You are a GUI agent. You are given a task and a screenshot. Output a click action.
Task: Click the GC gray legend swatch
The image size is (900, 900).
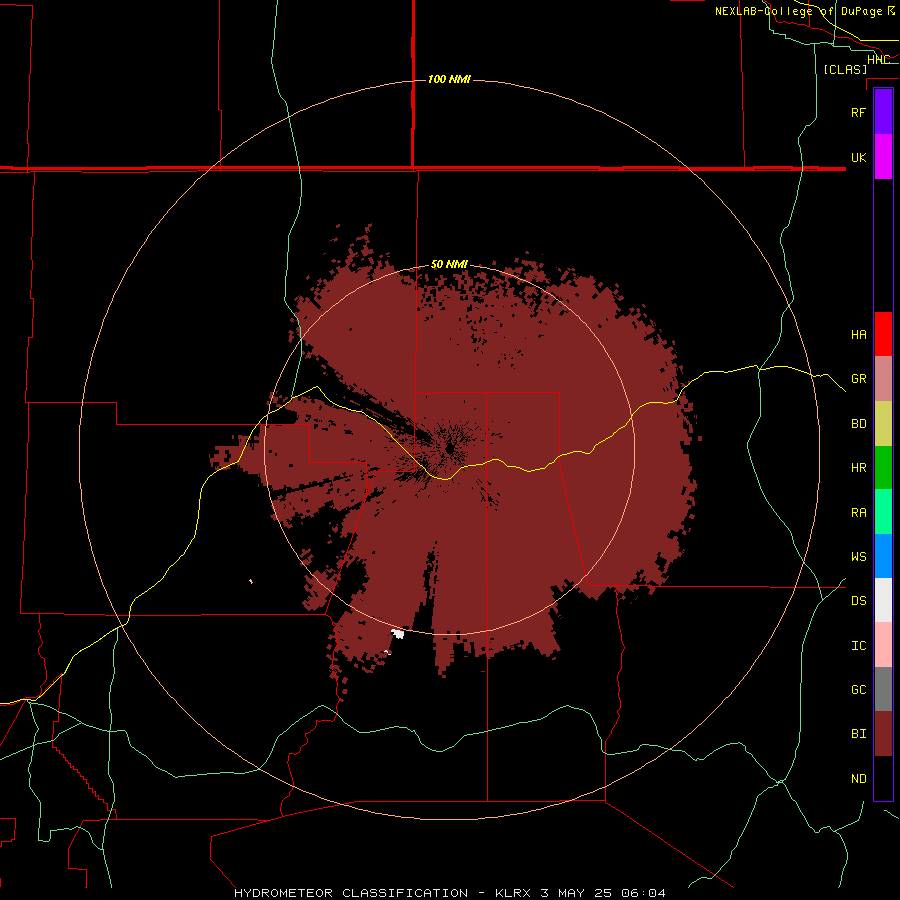coord(883,689)
